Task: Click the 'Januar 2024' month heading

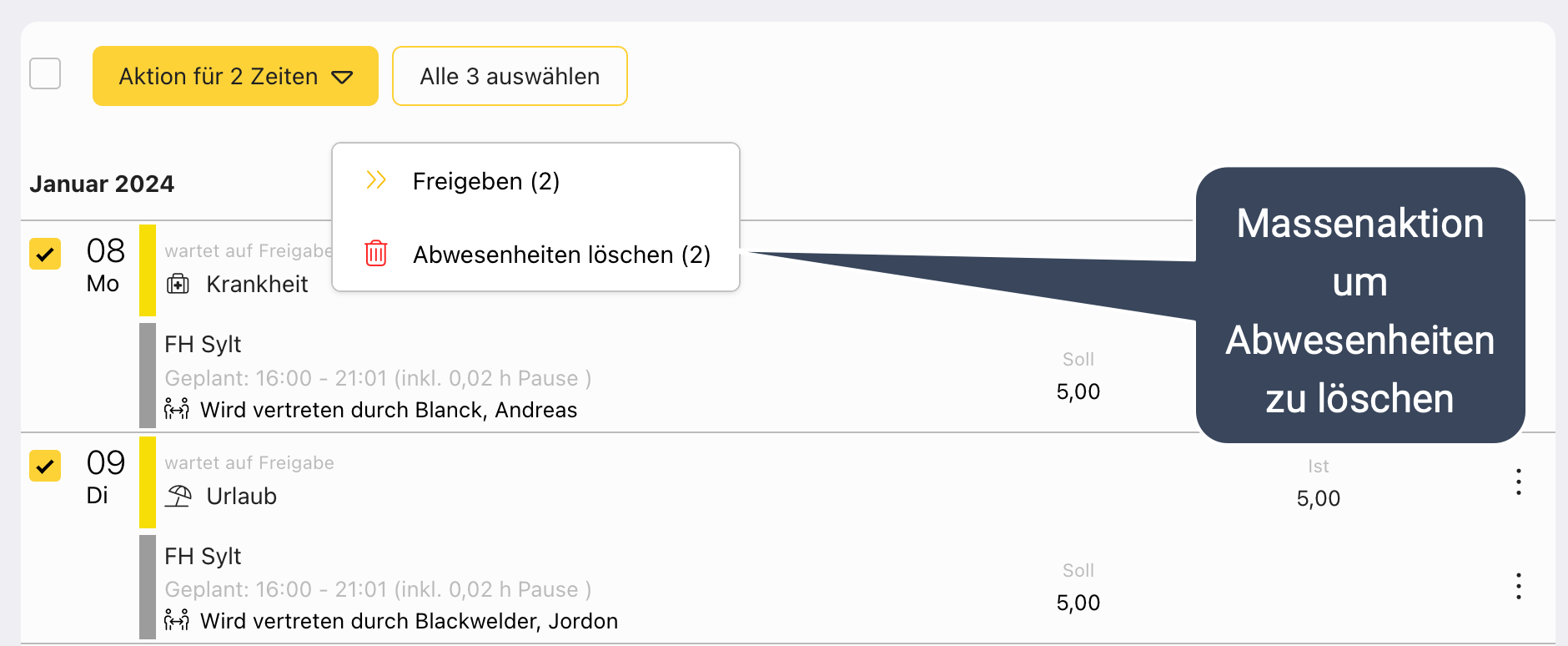Action: [102, 184]
